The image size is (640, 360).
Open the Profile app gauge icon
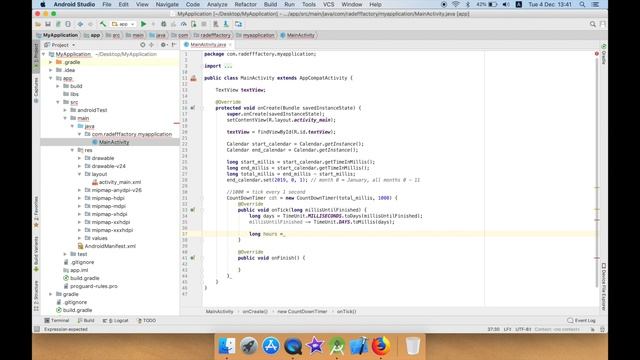point(183,24)
